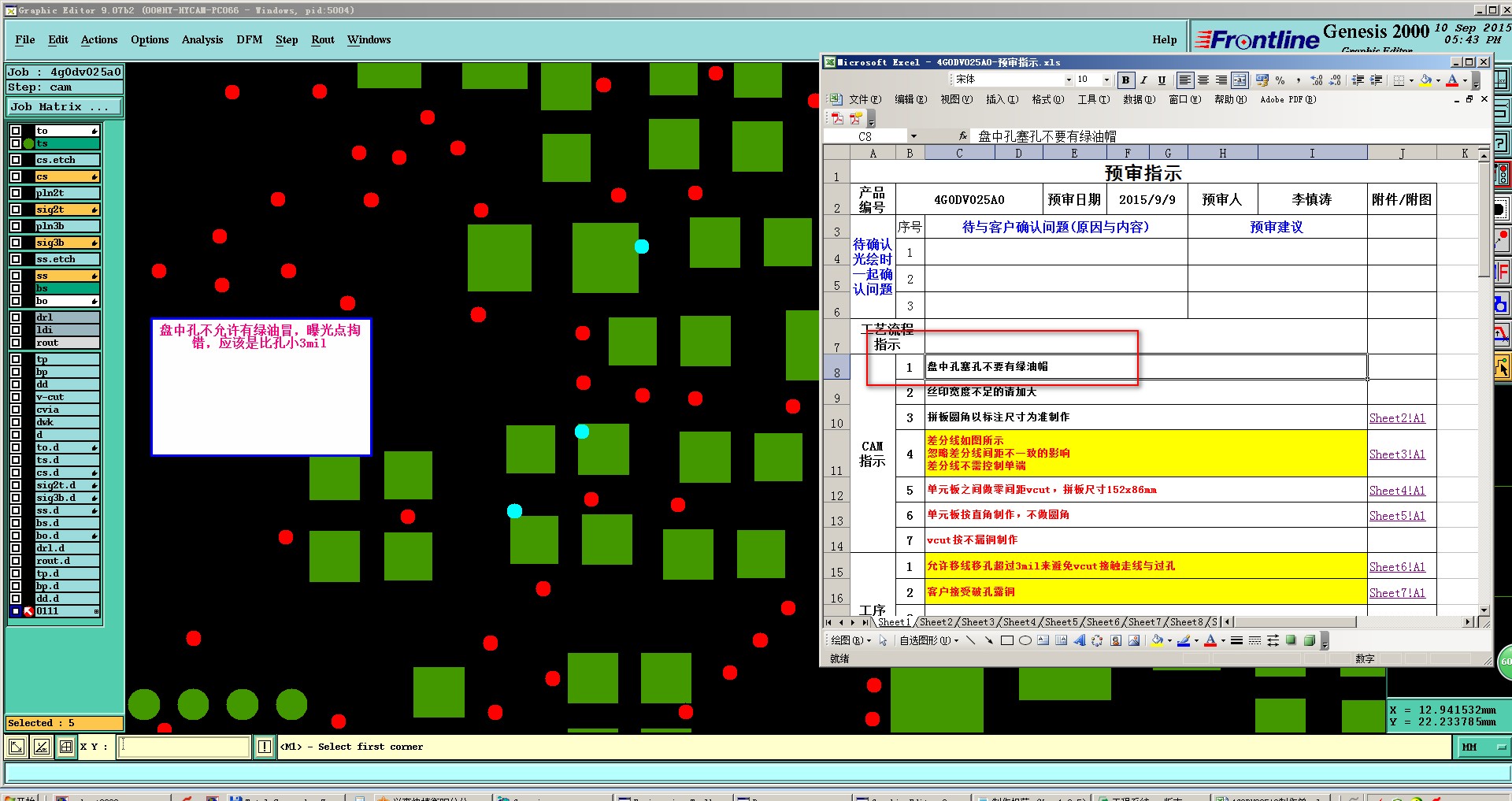
Task: Open the Sheet4!A1 hyperlink
Action: click(1397, 491)
